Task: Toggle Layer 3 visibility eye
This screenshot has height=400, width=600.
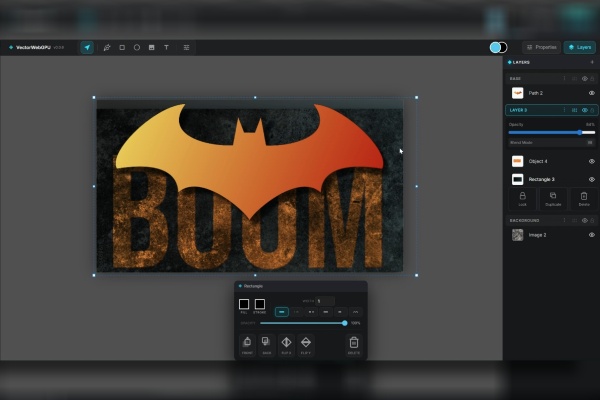Action: click(x=585, y=110)
